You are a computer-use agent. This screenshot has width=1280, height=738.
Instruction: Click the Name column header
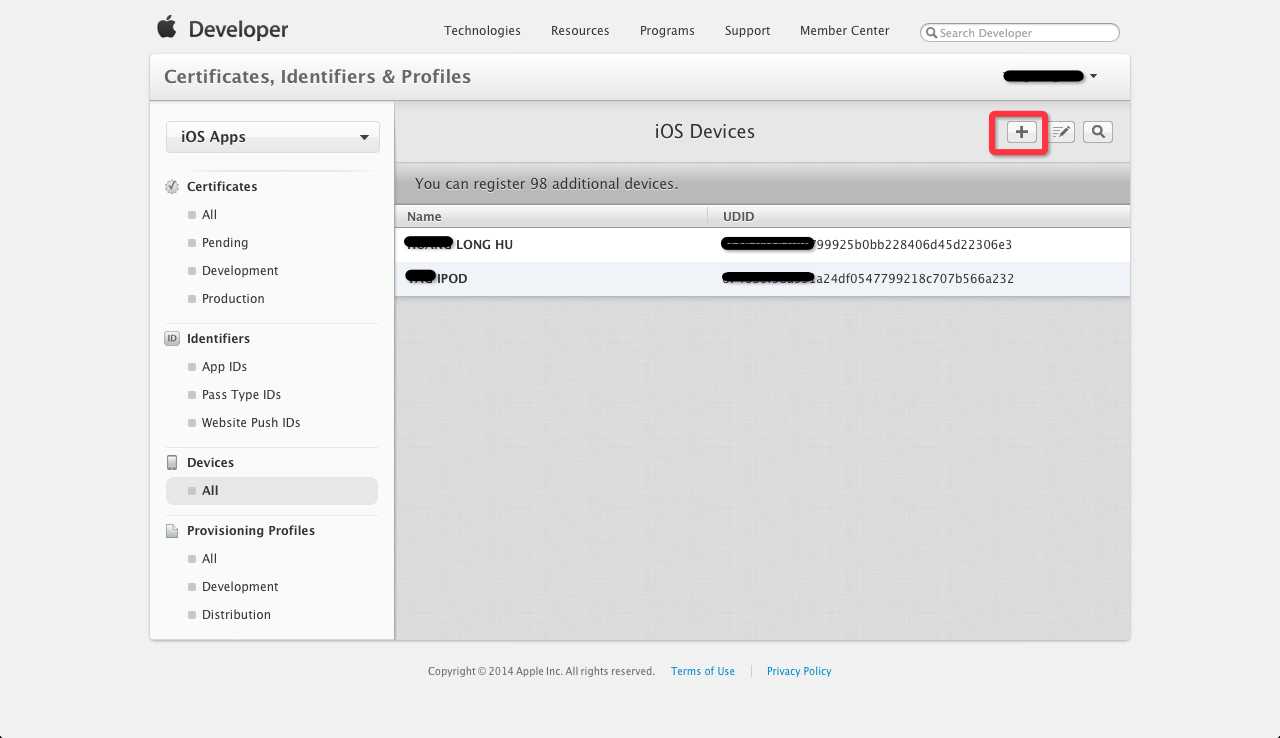point(424,216)
